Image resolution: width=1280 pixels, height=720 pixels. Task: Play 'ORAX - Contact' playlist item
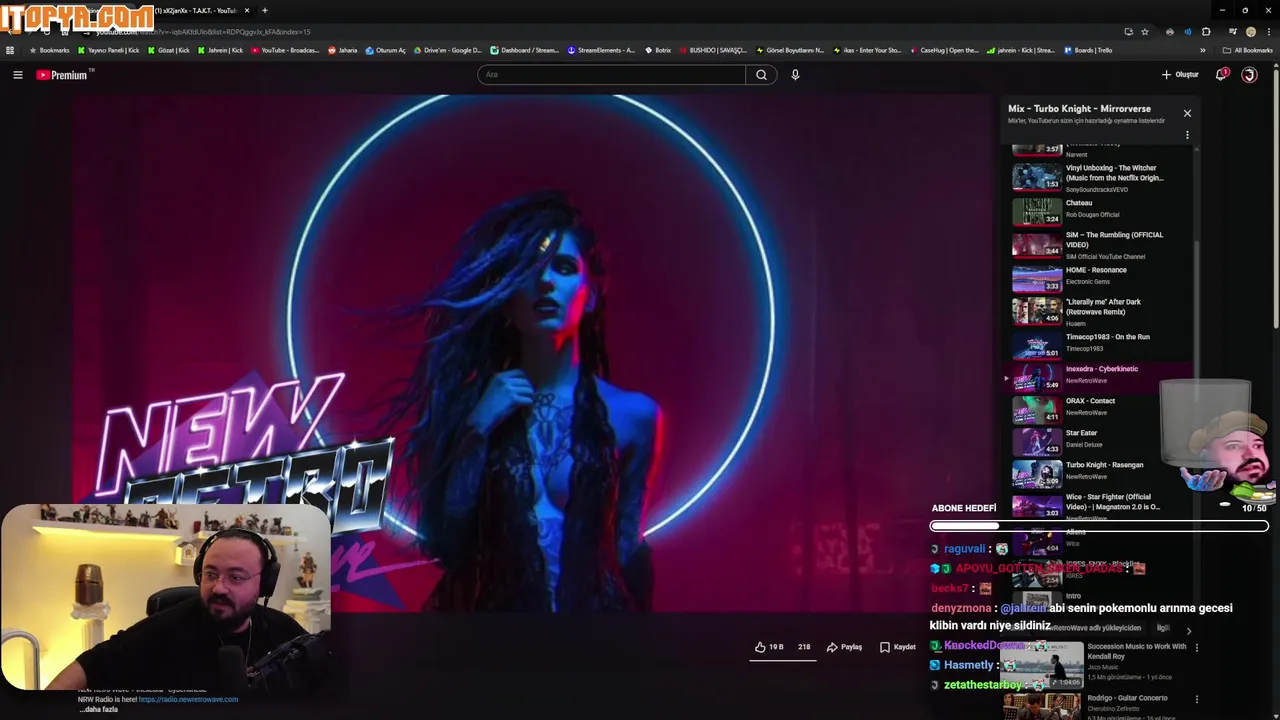[x=1100, y=408]
